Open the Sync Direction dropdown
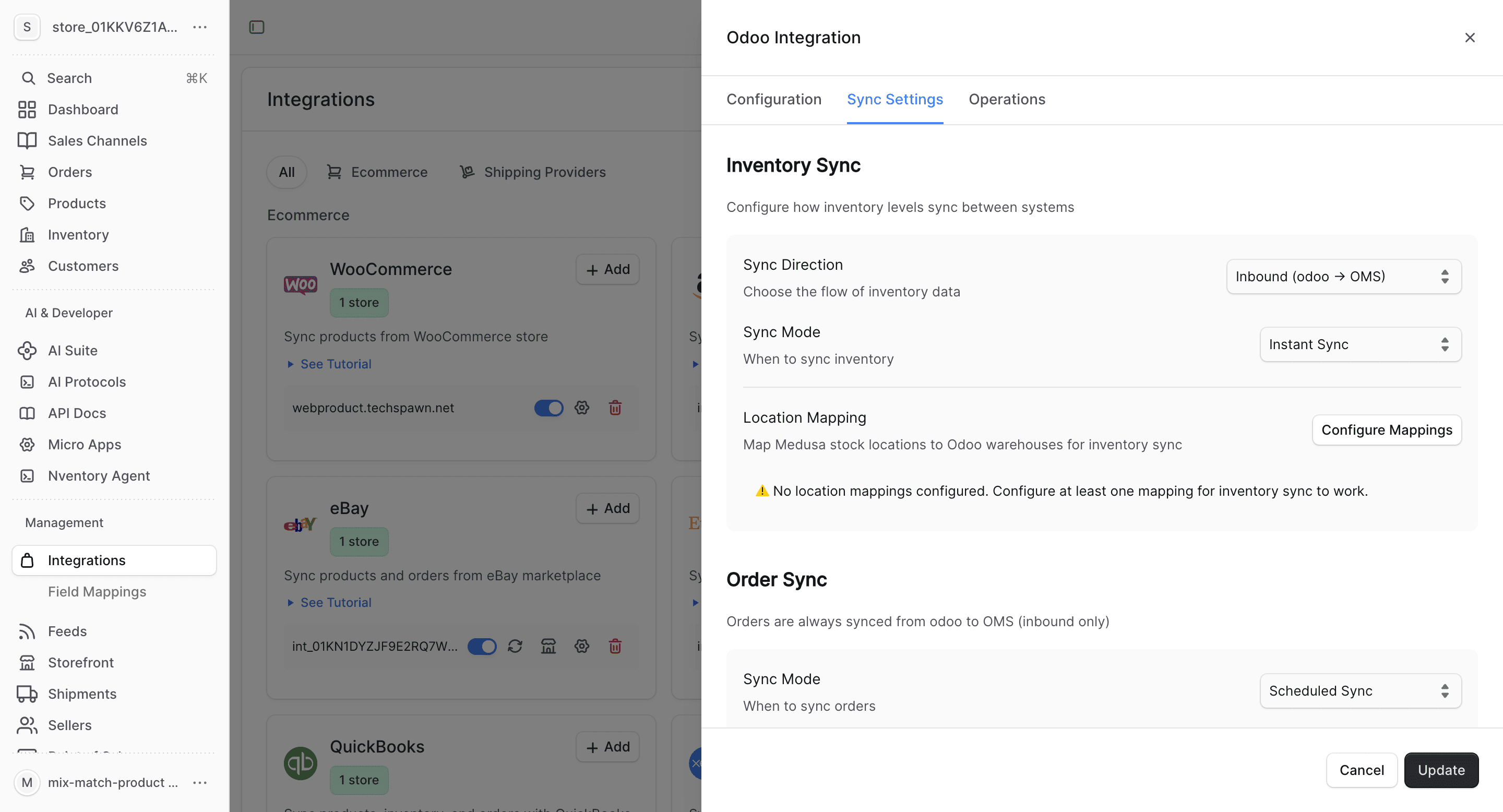 tap(1344, 277)
